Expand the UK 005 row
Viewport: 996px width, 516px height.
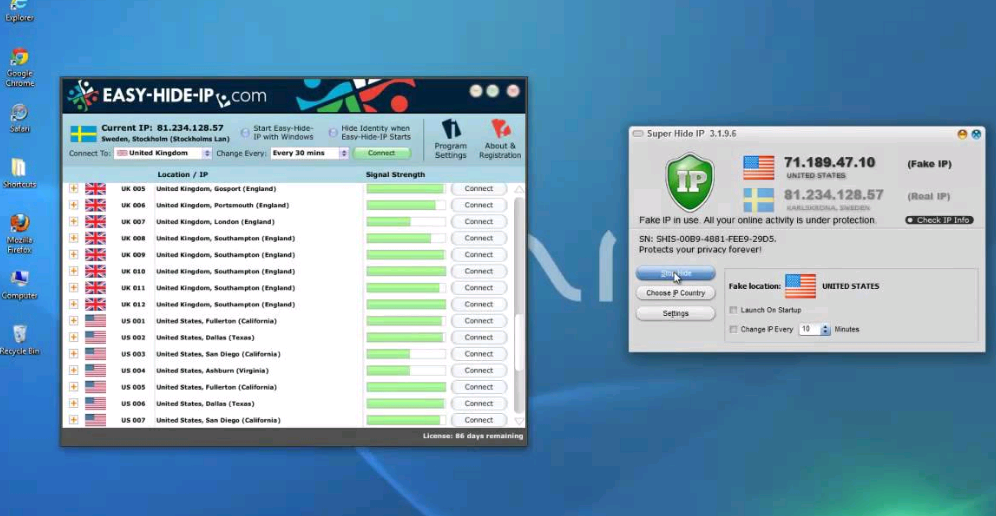74,189
